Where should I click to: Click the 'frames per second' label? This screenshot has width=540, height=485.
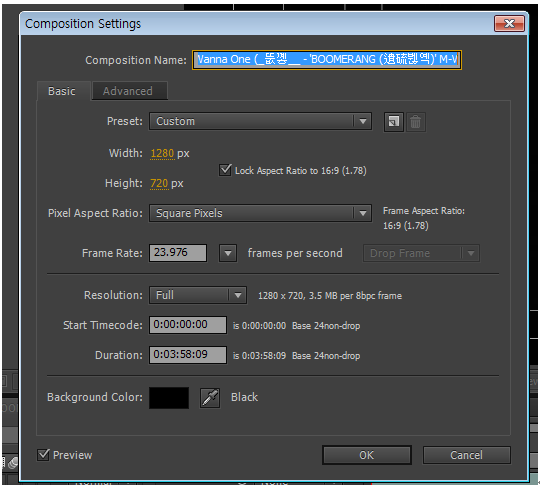click(295, 253)
